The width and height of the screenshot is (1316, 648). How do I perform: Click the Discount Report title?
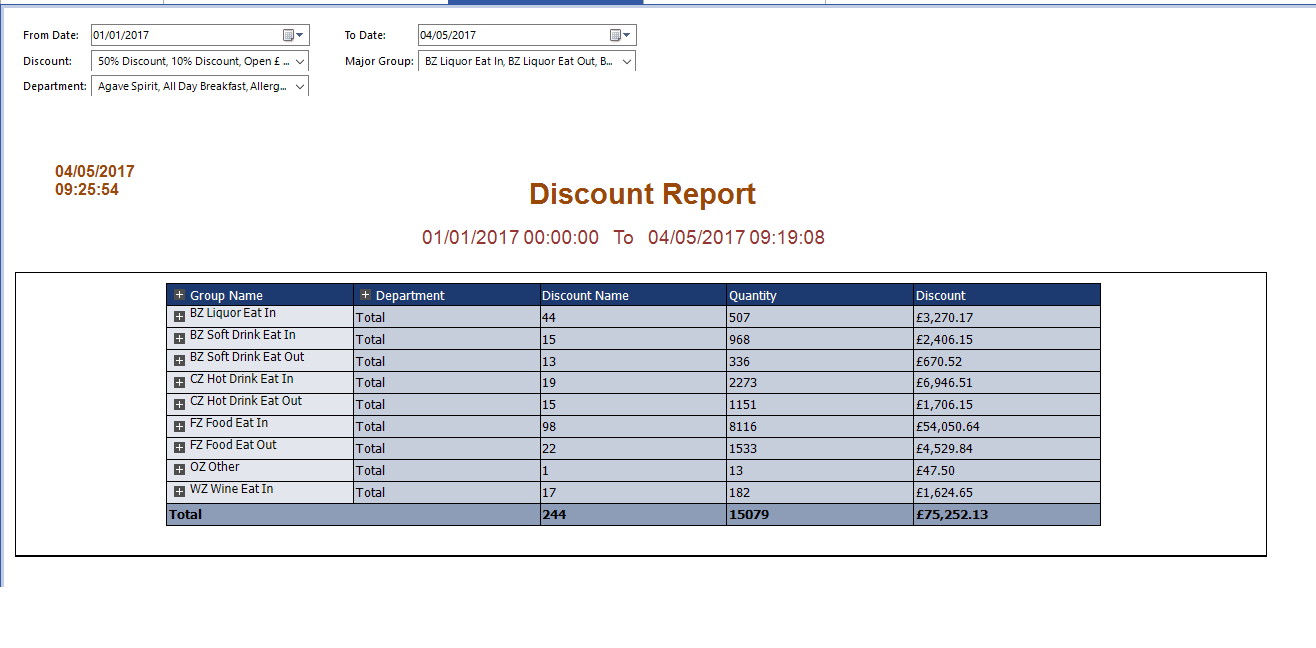(642, 194)
